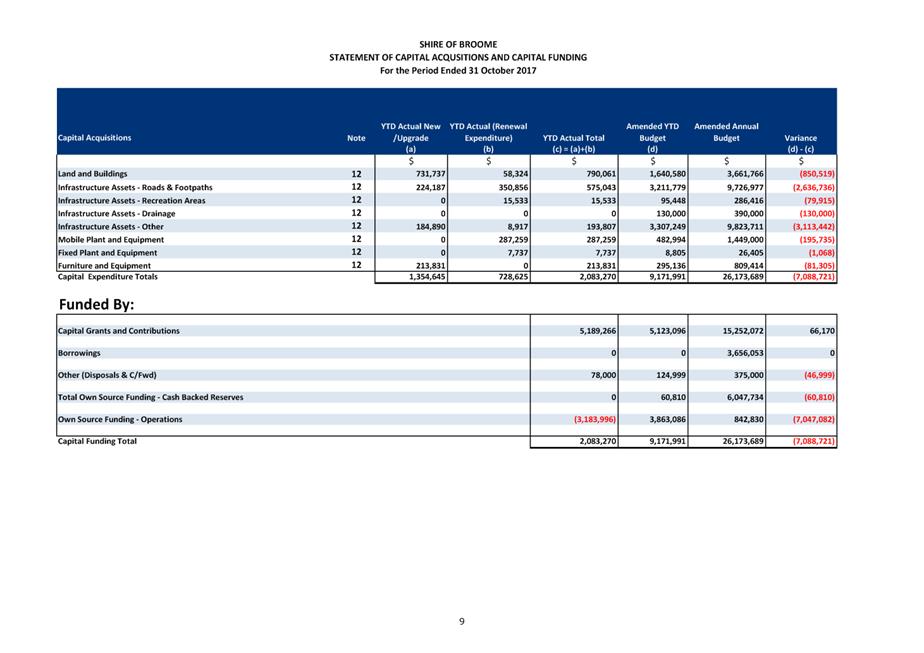Screen dimensions: 924x653
Task: Click the 'Amended YTD Budget' header
Action: [x=652, y=132]
